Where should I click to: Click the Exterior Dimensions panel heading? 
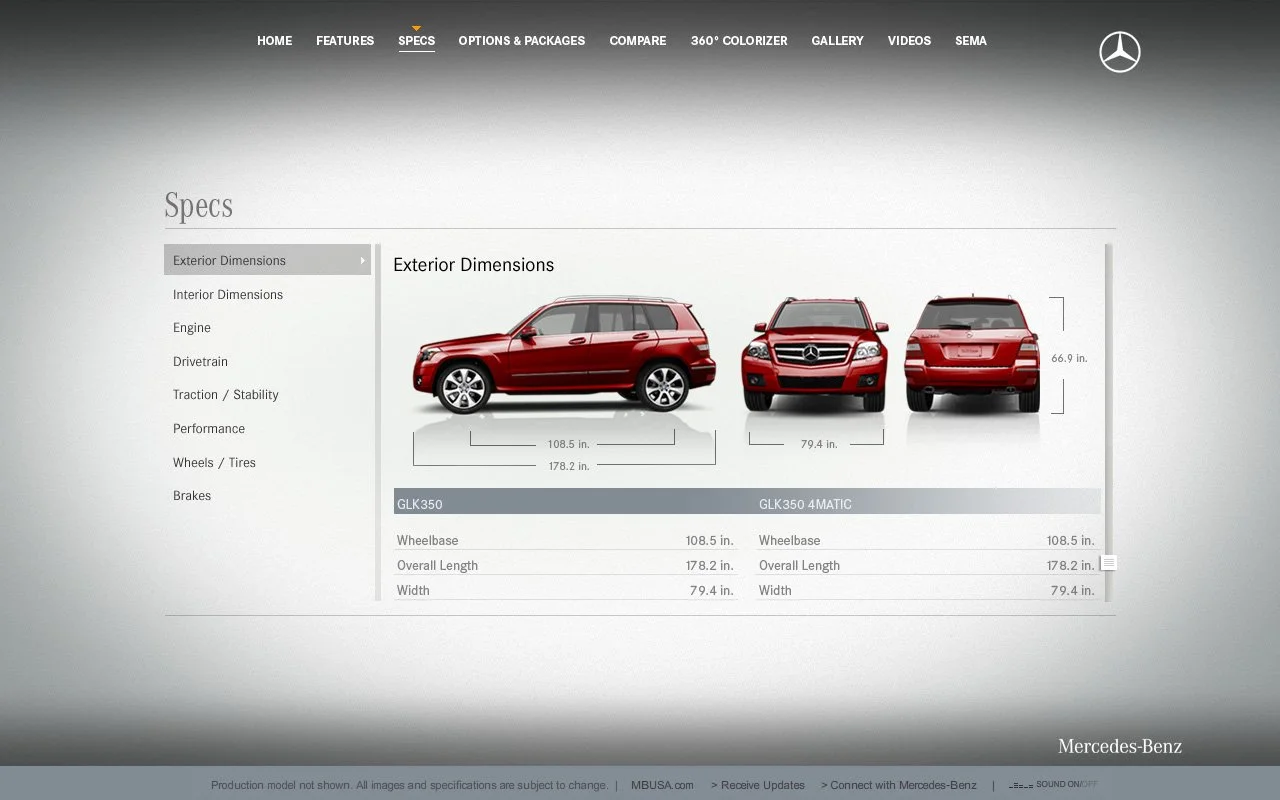(473, 265)
